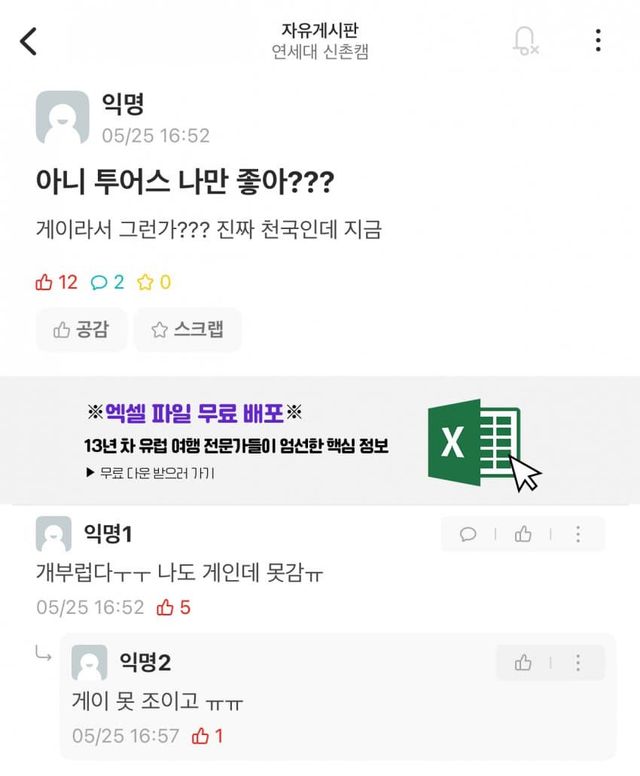Click the post author's profile avatar
The height and width of the screenshot is (776, 640).
[x=62, y=118]
